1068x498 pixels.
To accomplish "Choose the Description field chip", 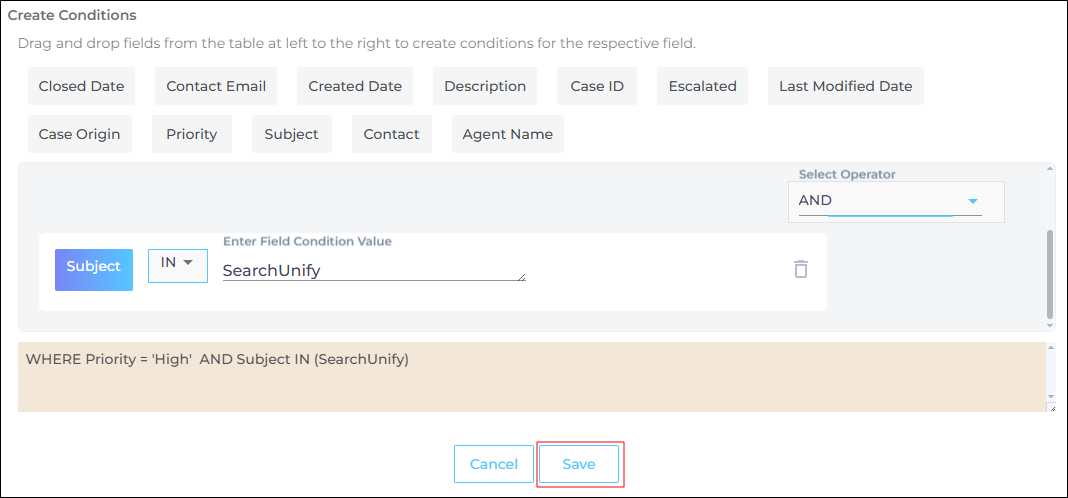I will pos(485,86).
